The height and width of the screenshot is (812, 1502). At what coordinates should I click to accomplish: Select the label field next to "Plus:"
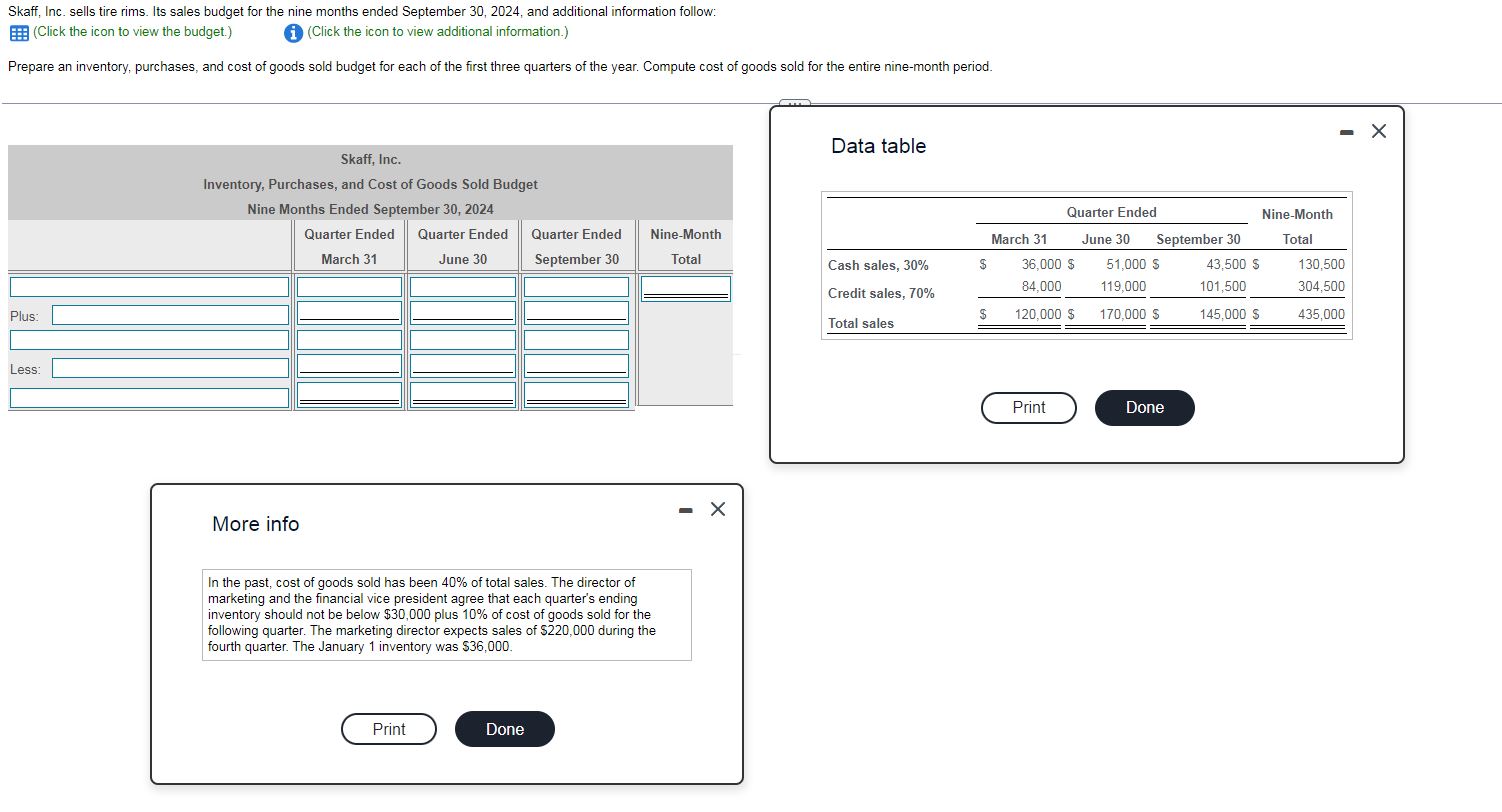(170, 315)
